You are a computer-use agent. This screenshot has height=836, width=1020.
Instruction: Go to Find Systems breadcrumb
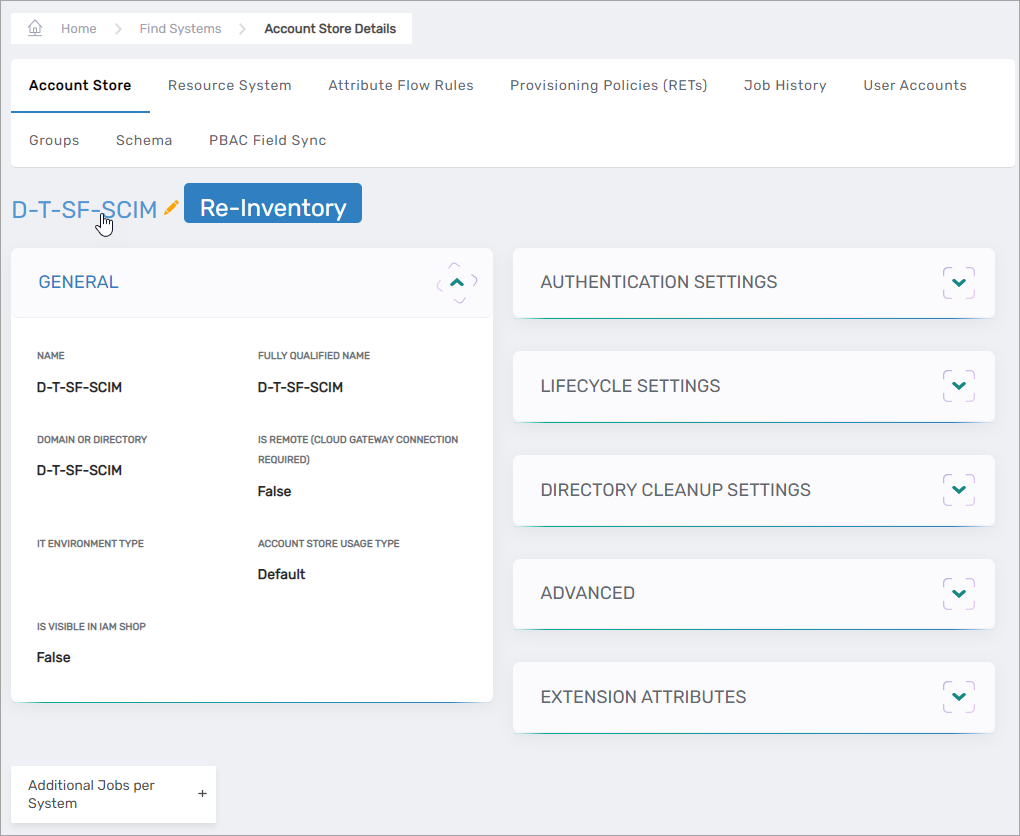point(180,29)
